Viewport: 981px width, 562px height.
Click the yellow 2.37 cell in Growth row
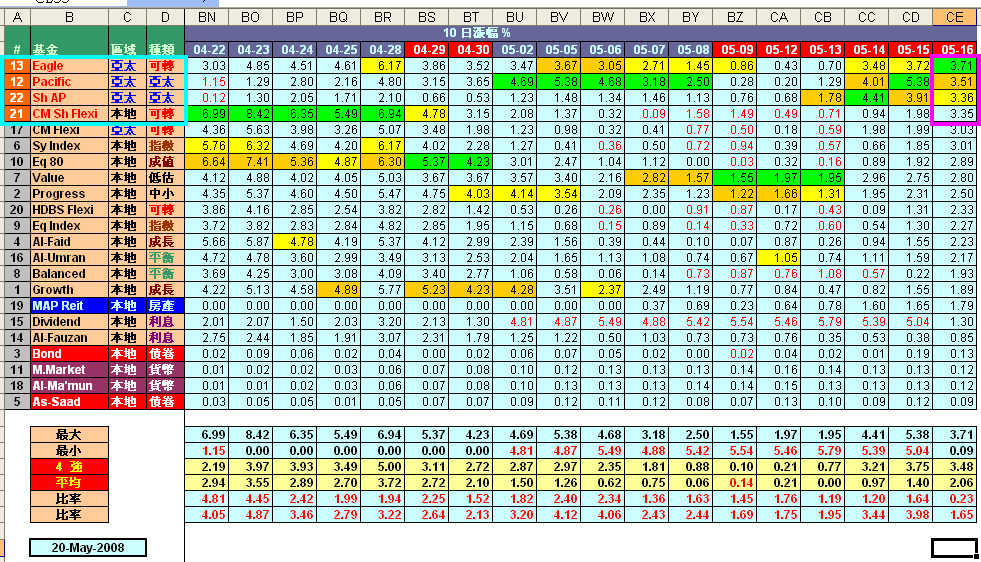pyautogui.click(x=603, y=290)
